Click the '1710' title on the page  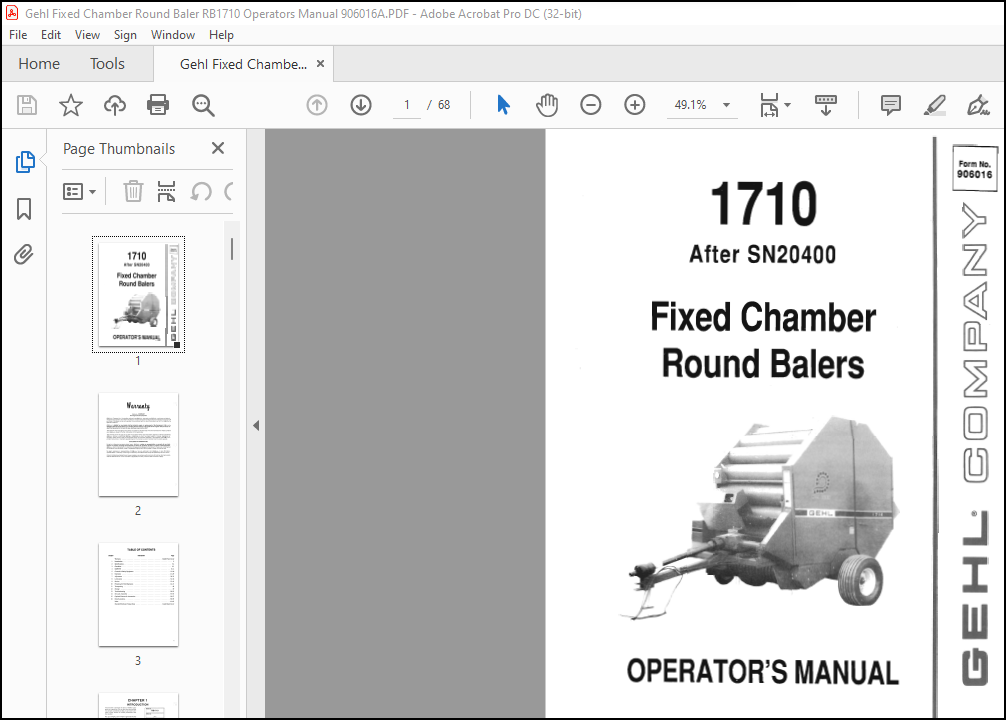(763, 204)
